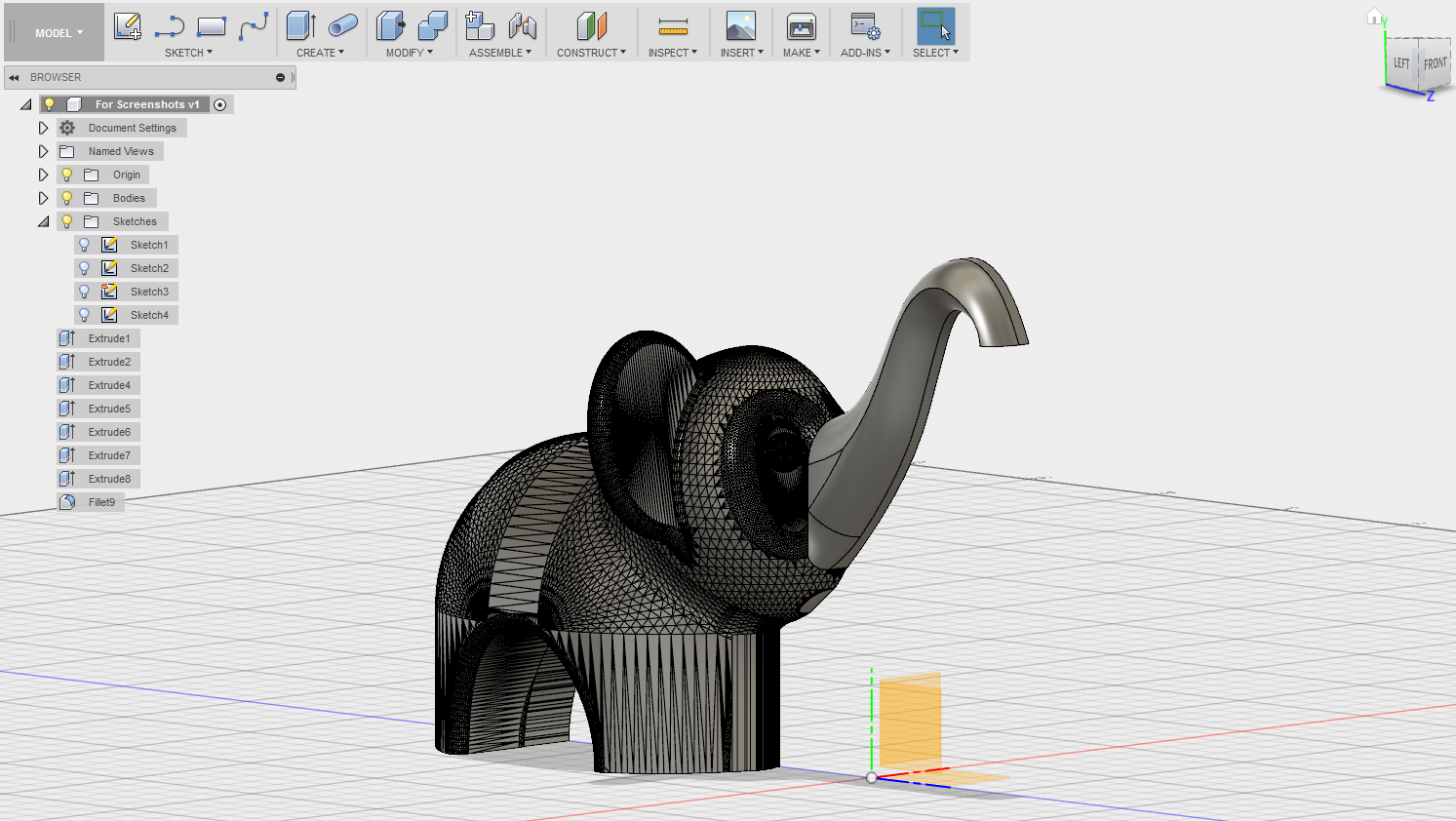Toggle visibility bulb of Sketch1

[85, 245]
